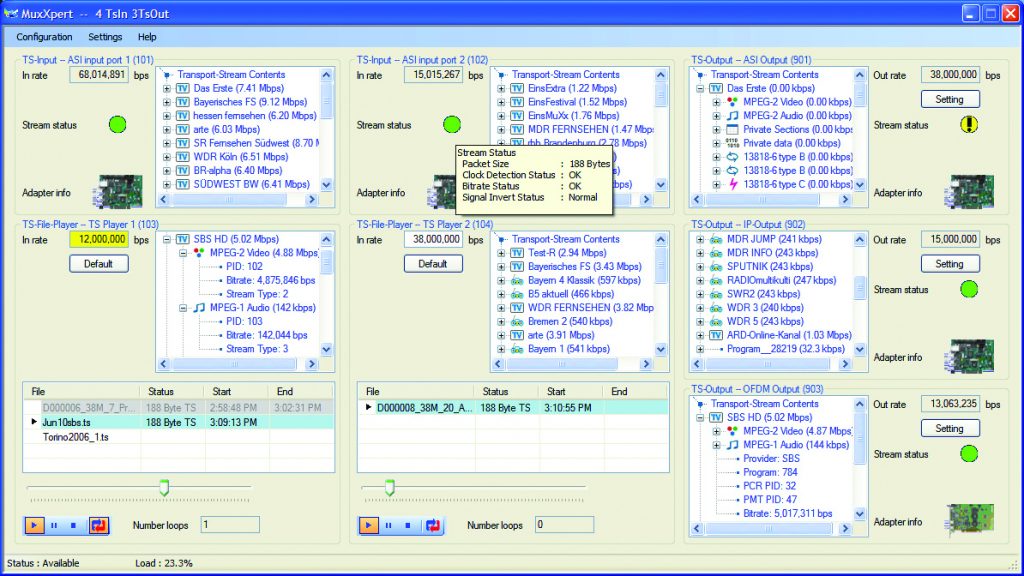1024x576 pixels.
Task: Collapse Das Erste (0.00 kbps) in ASI Output
Action: [700, 88]
